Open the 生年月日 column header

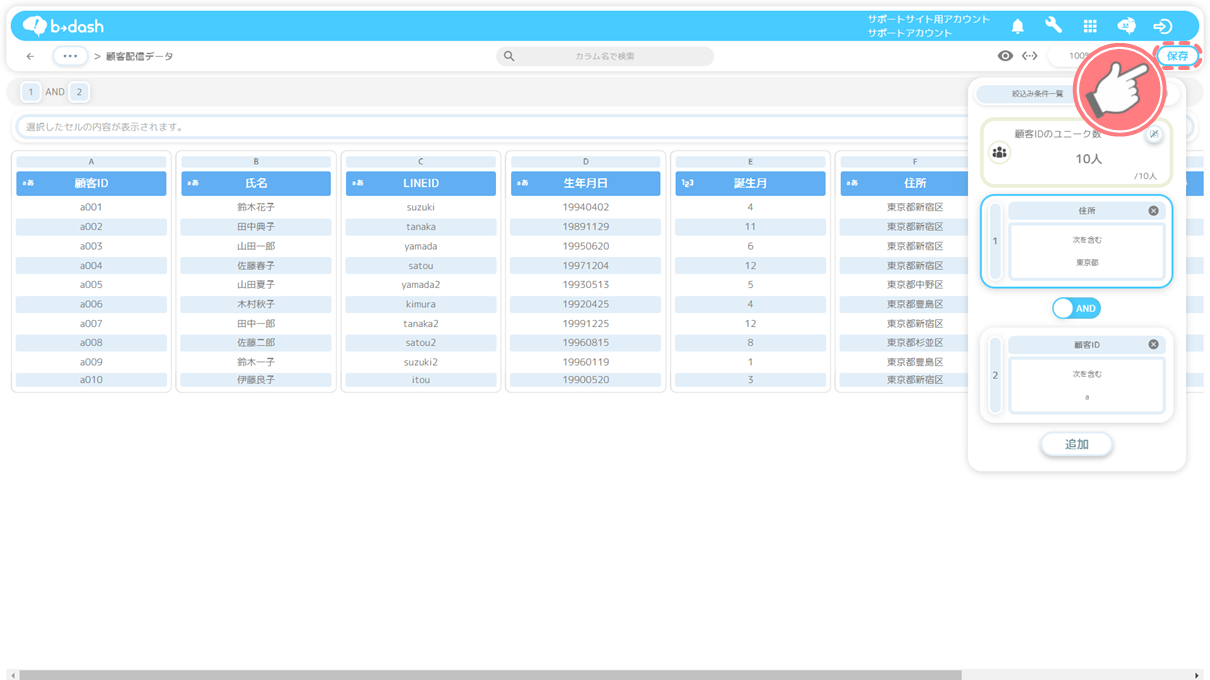[x=585, y=183]
